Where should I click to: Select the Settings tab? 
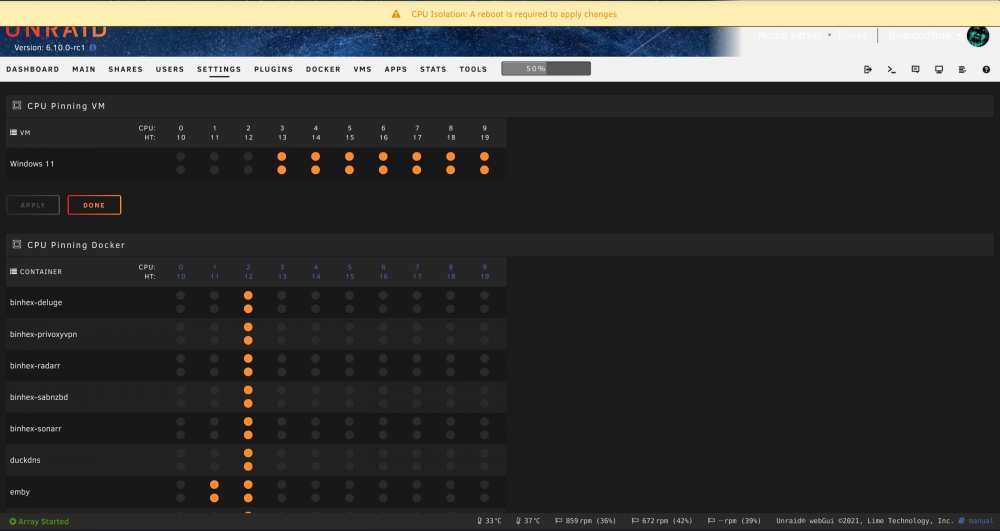pos(219,69)
